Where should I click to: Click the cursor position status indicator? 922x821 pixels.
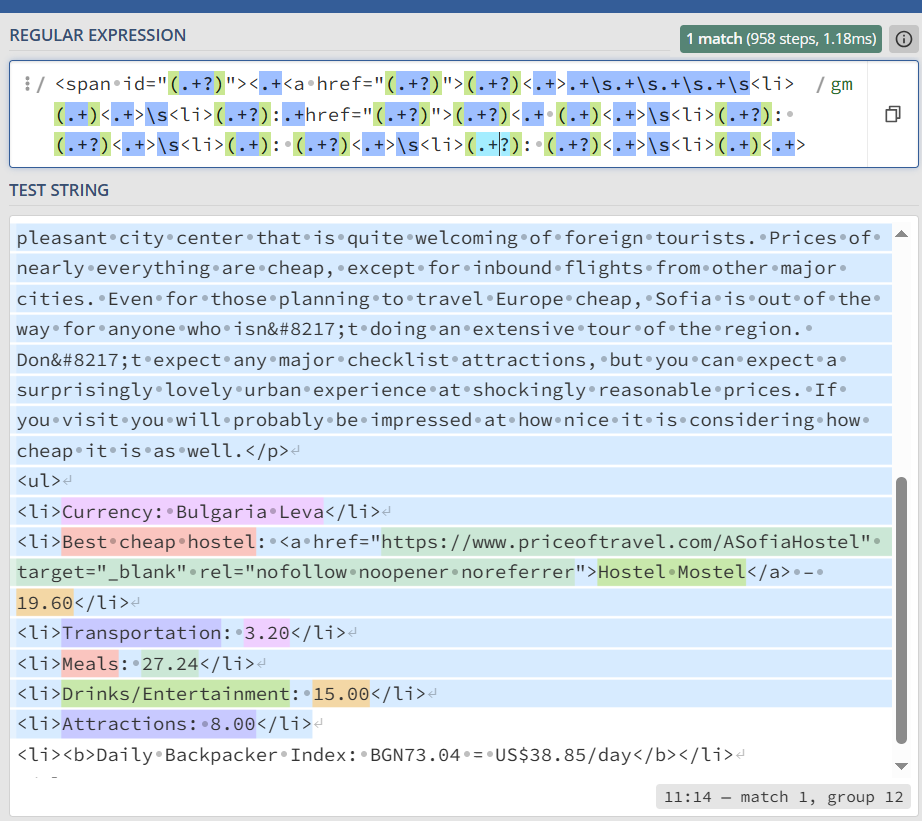pyautogui.click(x=783, y=797)
